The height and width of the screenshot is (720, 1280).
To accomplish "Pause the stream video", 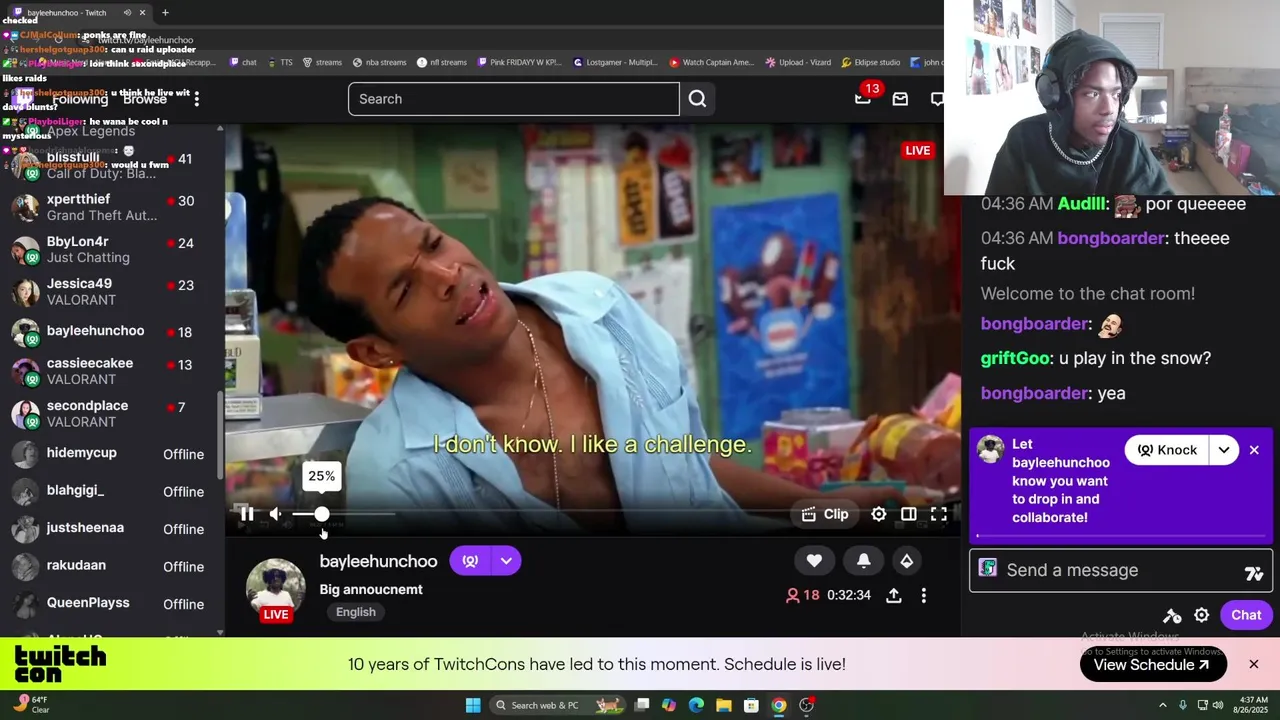I will click(x=246, y=514).
